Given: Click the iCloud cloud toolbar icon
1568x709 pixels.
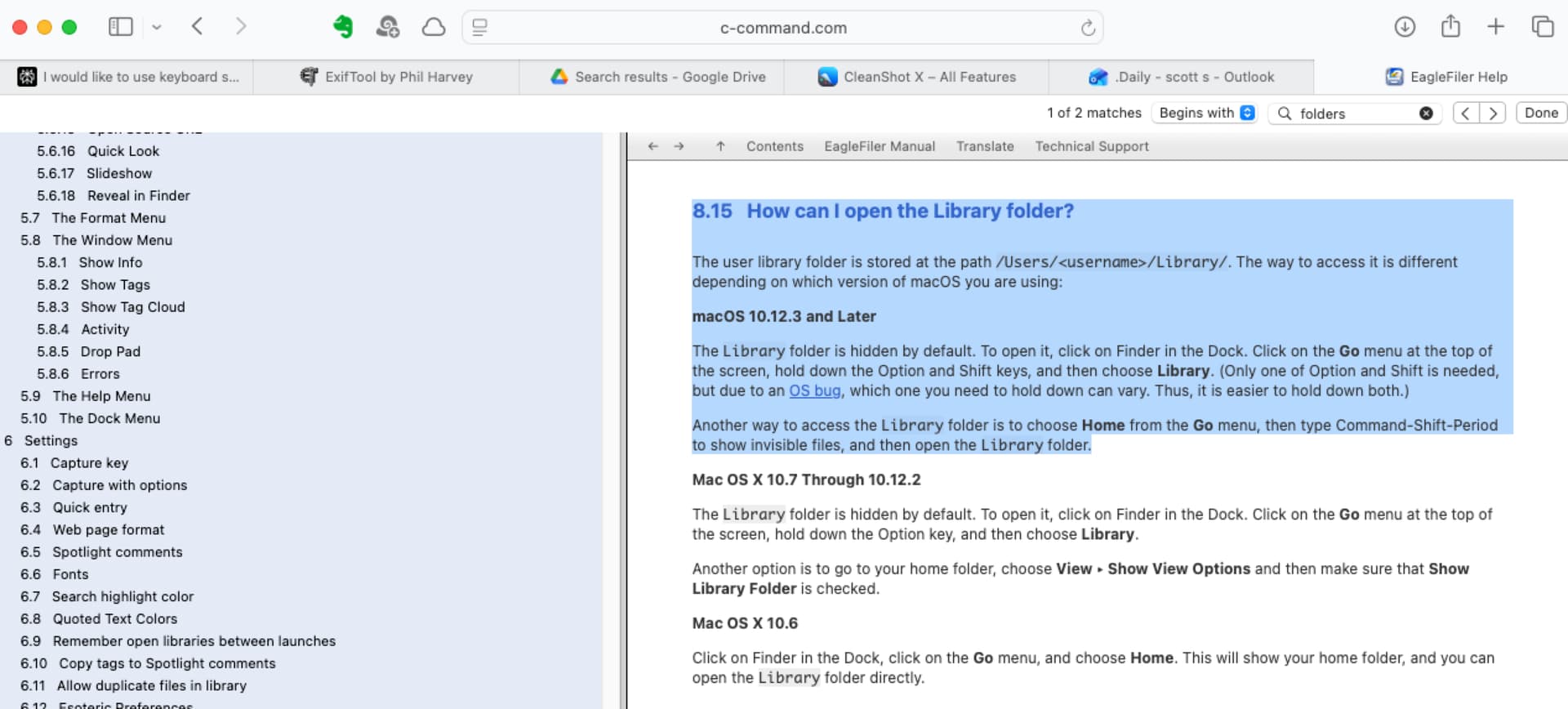Looking at the screenshot, I should click(434, 27).
